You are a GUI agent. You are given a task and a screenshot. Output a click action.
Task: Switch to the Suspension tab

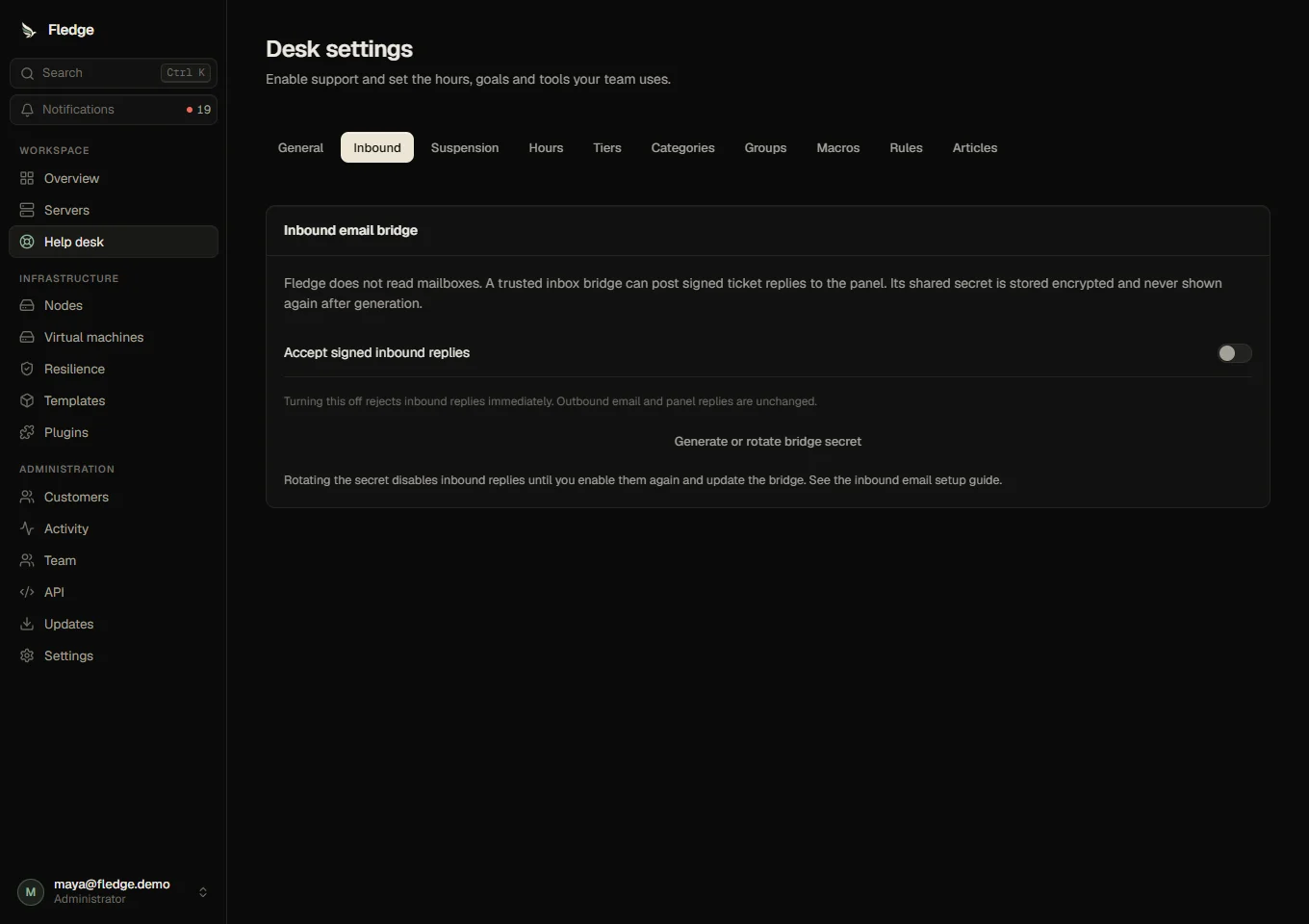[x=465, y=147]
